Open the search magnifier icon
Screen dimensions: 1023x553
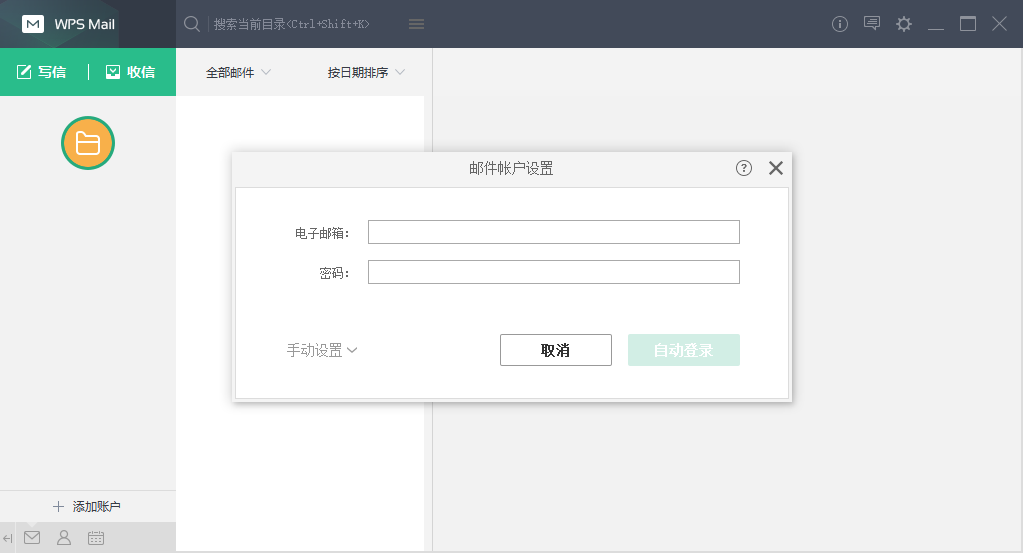(x=192, y=24)
